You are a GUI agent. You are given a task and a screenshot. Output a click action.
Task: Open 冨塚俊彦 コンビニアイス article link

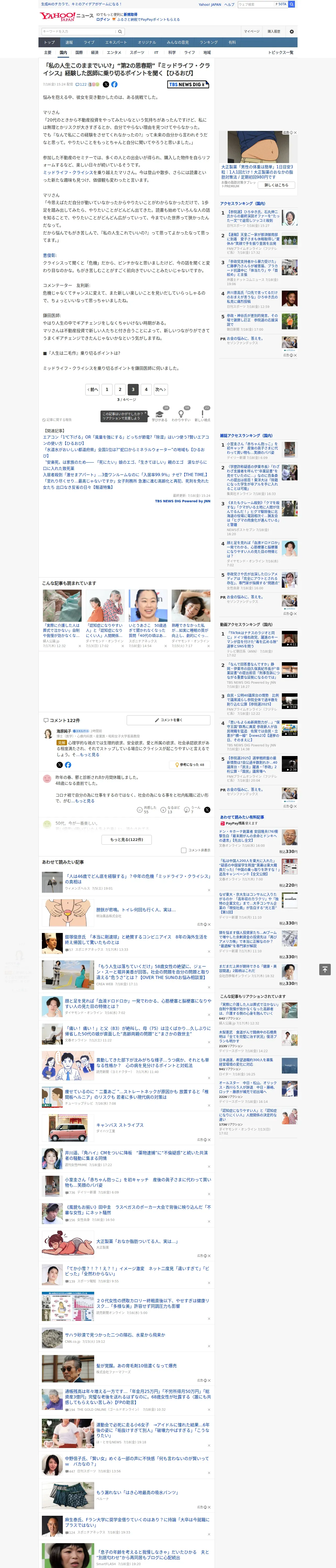coord(137,940)
